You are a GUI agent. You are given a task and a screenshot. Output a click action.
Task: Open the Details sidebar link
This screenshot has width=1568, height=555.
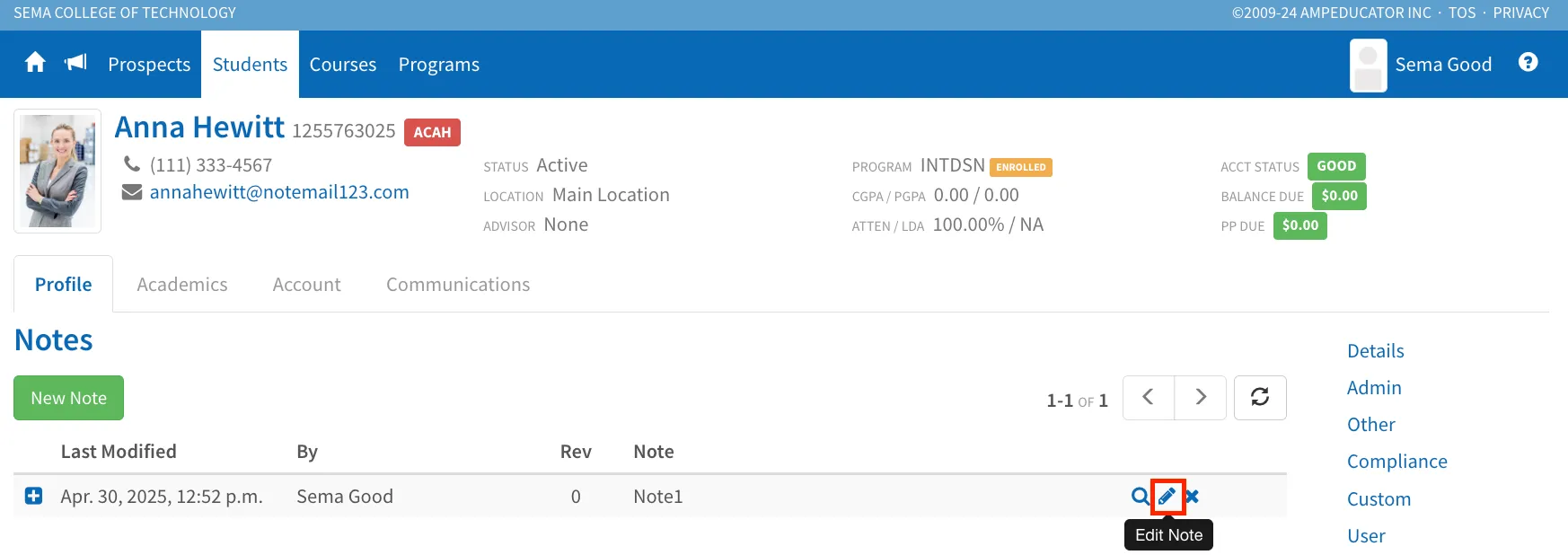pyautogui.click(x=1376, y=351)
